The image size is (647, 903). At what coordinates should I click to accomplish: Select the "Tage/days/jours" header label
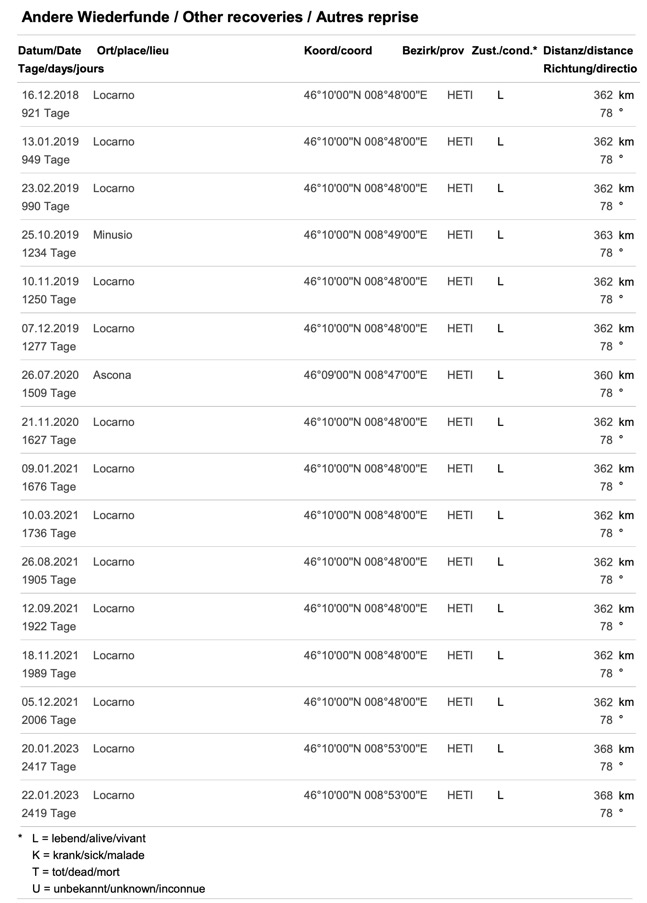coord(61,69)
